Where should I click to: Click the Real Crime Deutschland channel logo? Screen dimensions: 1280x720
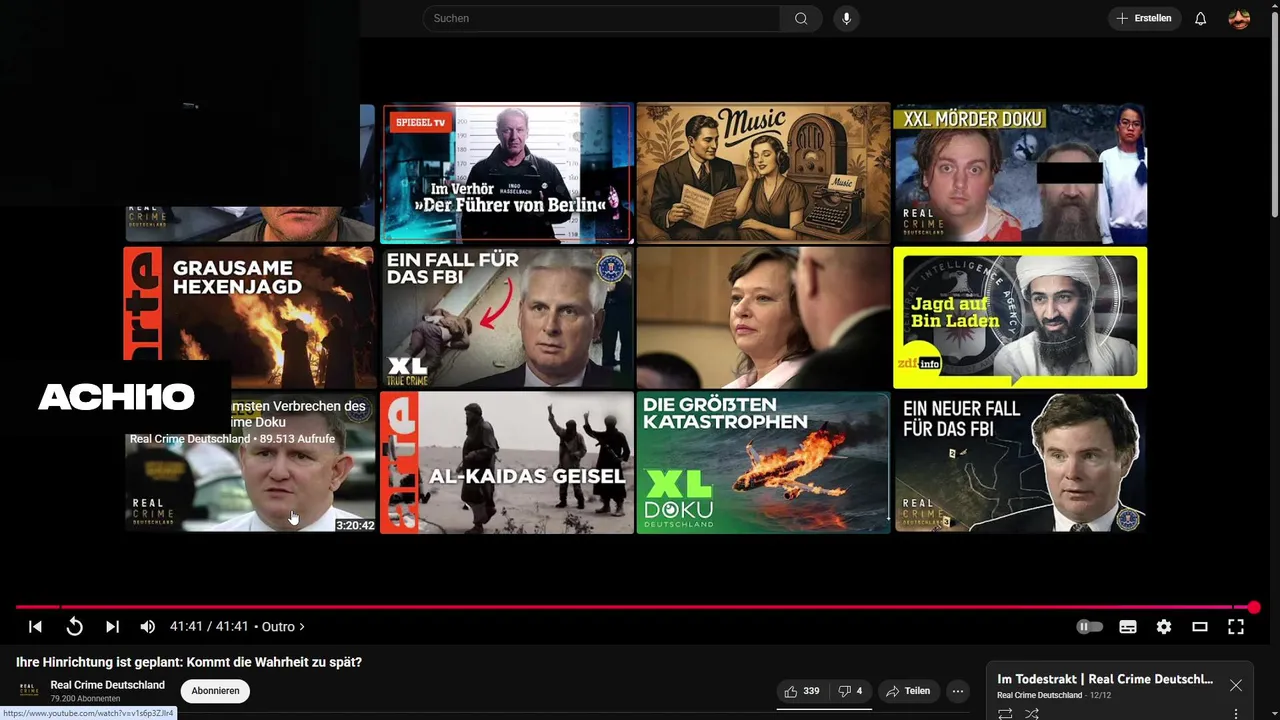click(x=29, y=690)
